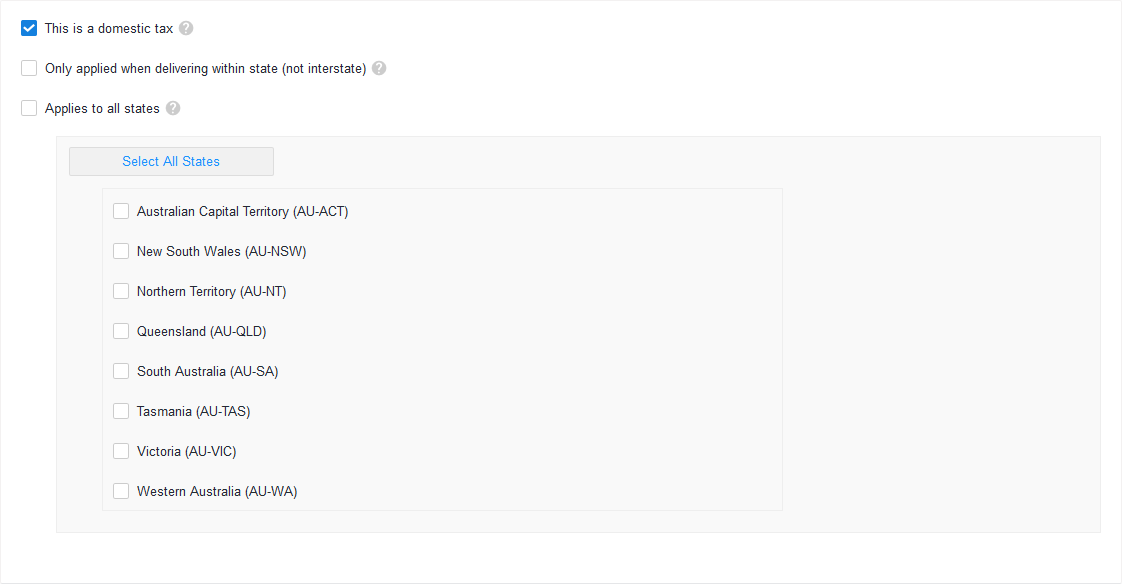Click the Victoria (AU-VIC) label text
The width and height of the screenshot is (1122, 584).
[x=186, y=452]
